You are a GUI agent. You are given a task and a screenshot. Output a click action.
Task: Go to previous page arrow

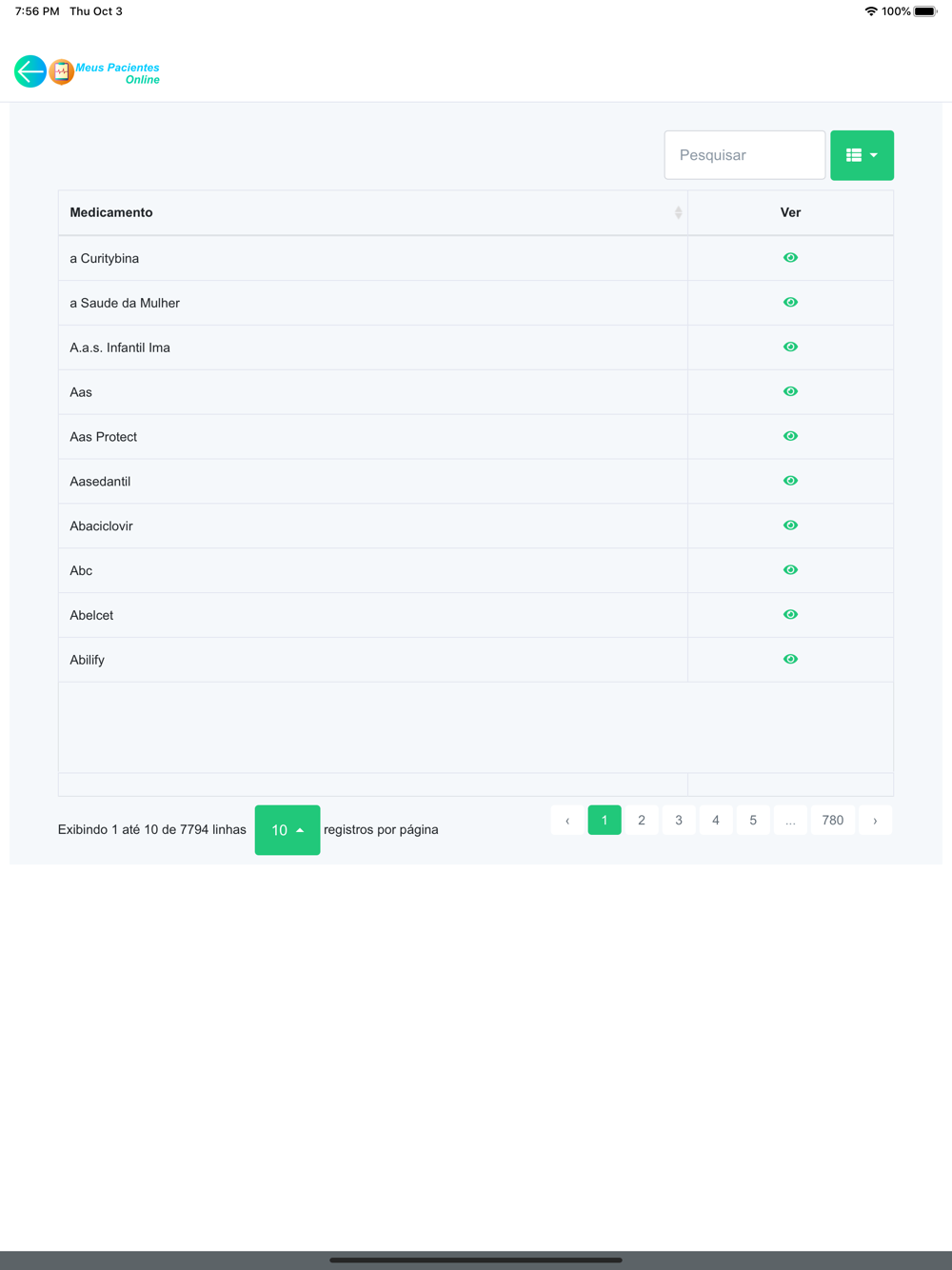point(567,821)
